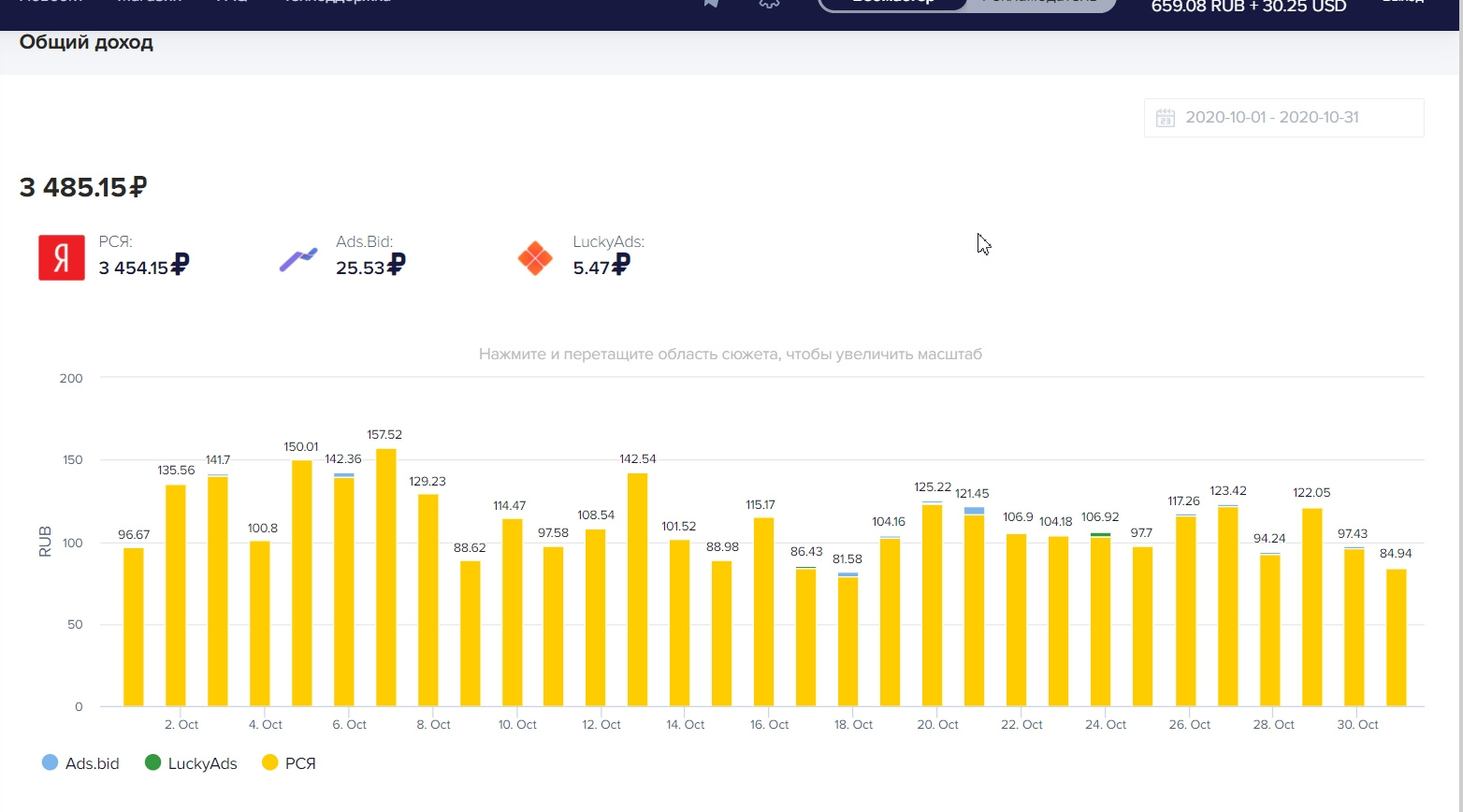Toggle the LuckyAds series in the legend
Screen dimensions: 1463x812
(x=192, y=763)
